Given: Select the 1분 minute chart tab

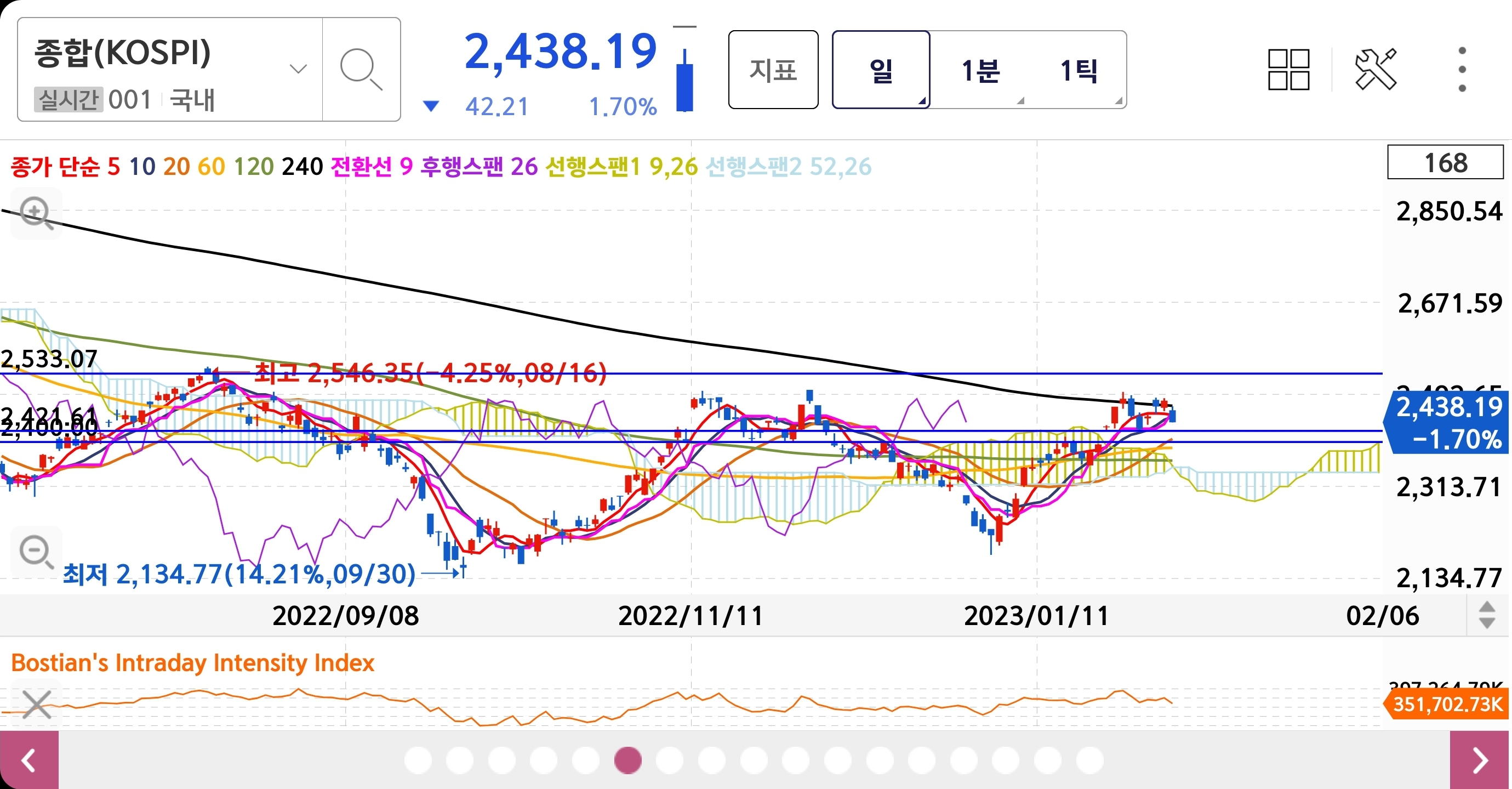Looking at the screenshot, I should pos(980,70).
